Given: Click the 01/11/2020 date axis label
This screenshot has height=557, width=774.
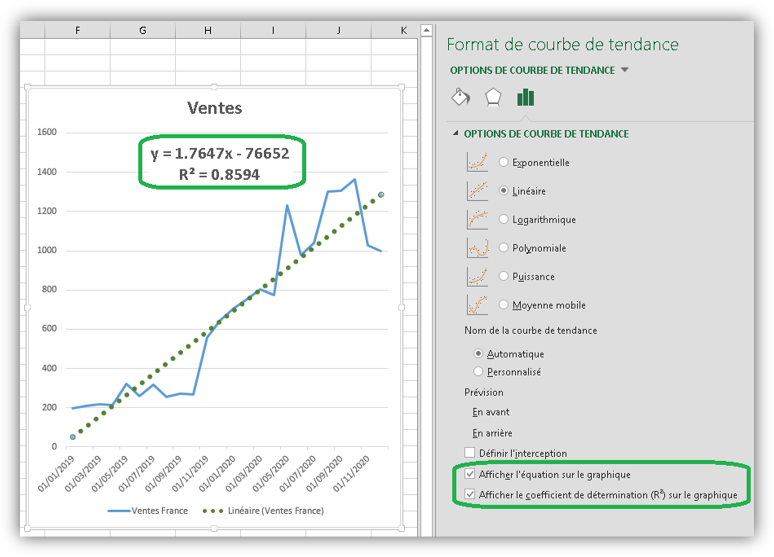Looking at the screenshot, I should tap(351, 474).
